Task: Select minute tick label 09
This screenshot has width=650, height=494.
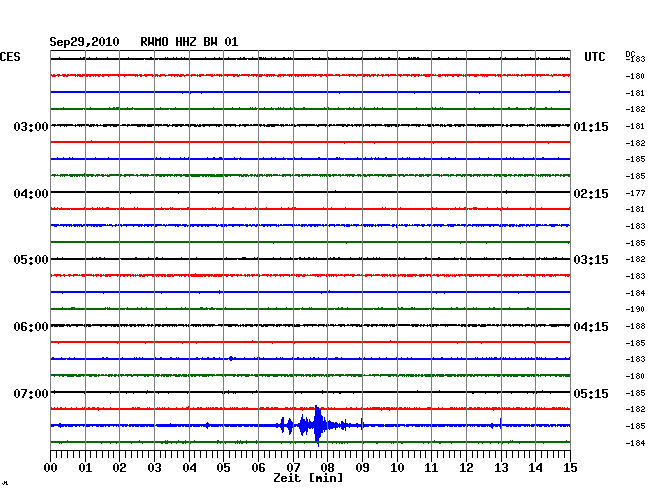Action: coord(362,468)
